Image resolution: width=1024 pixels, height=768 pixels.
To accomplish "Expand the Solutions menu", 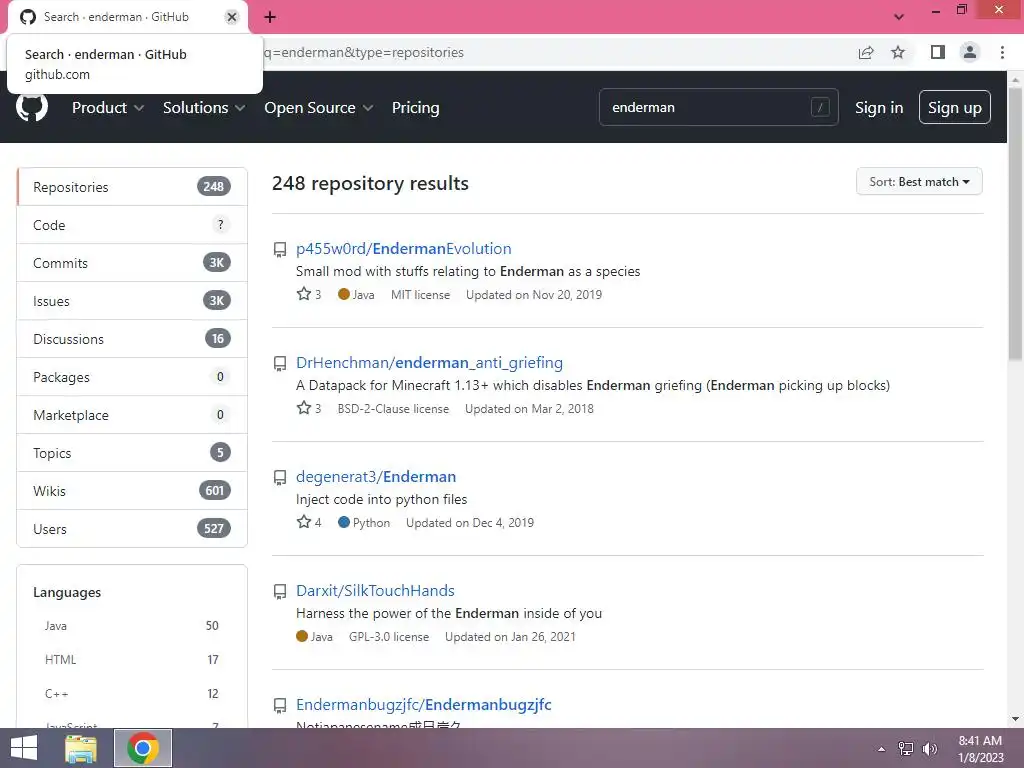I will (x=204, y=108).
